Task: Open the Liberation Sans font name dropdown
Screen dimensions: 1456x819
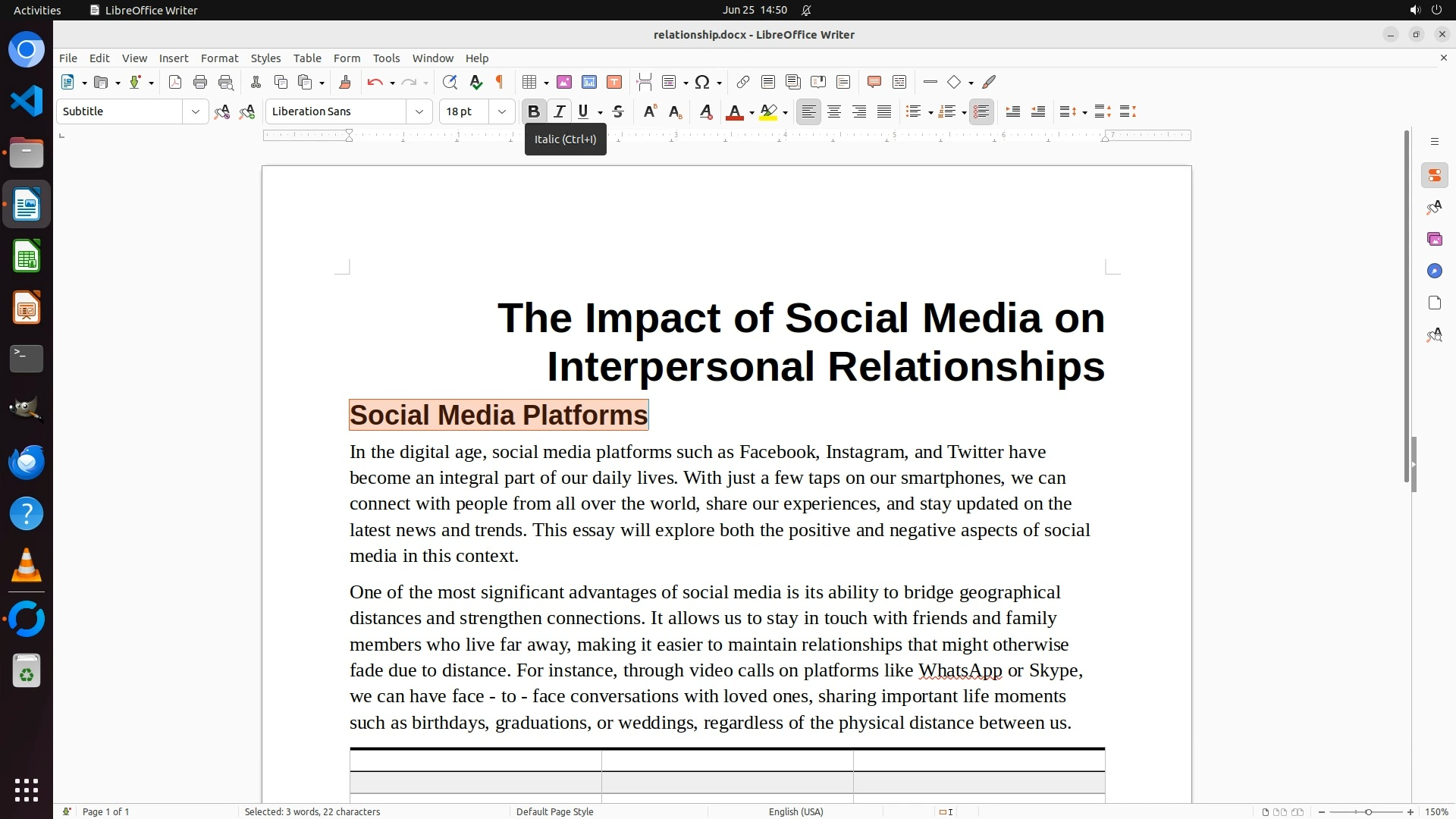Action: click(419, 112)
